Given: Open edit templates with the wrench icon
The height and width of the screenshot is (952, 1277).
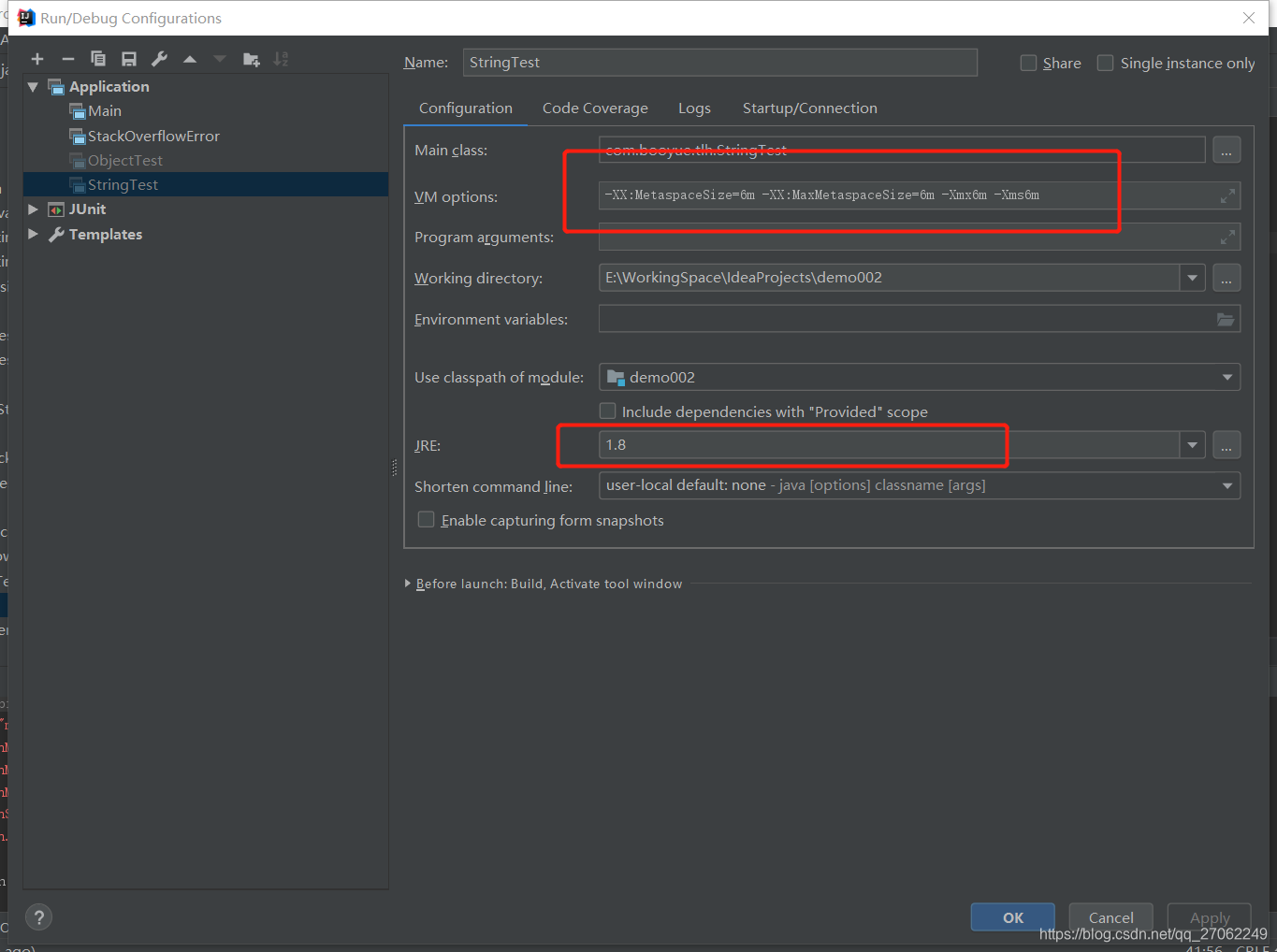Looking at the screenshot, I should [159, 58].
